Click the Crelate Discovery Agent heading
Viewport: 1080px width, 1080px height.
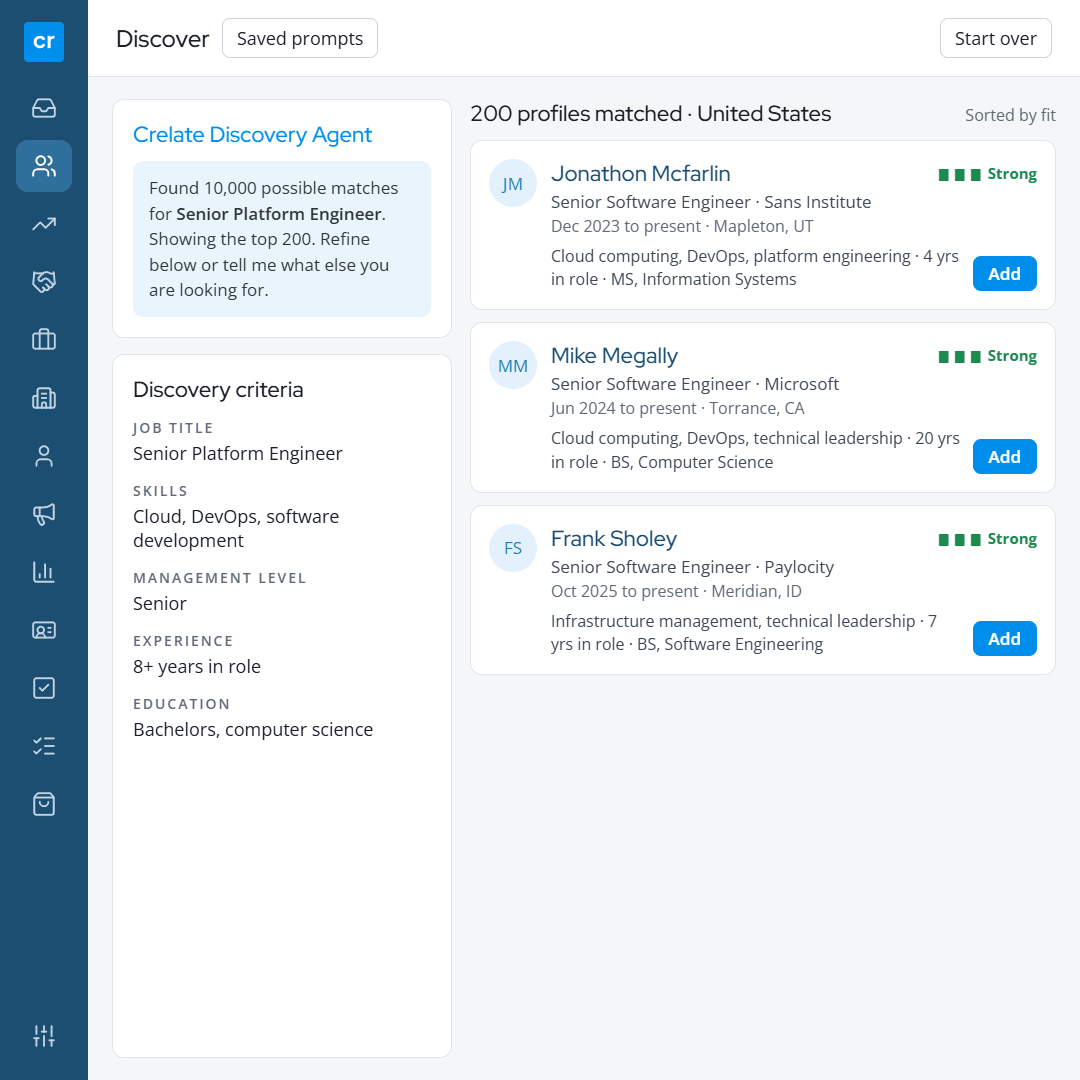point(252,135)
